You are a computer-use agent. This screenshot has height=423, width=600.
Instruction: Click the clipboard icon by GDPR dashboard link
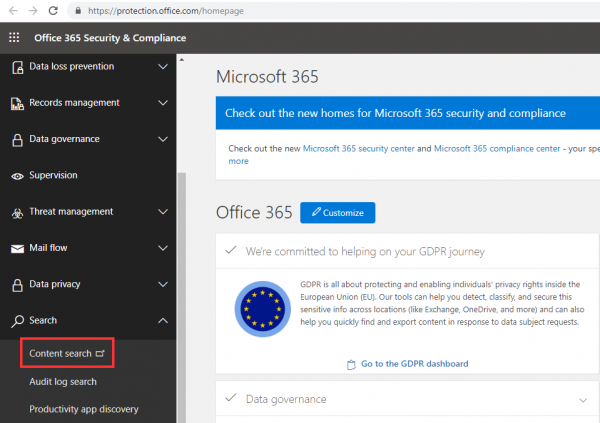[351, 365]
